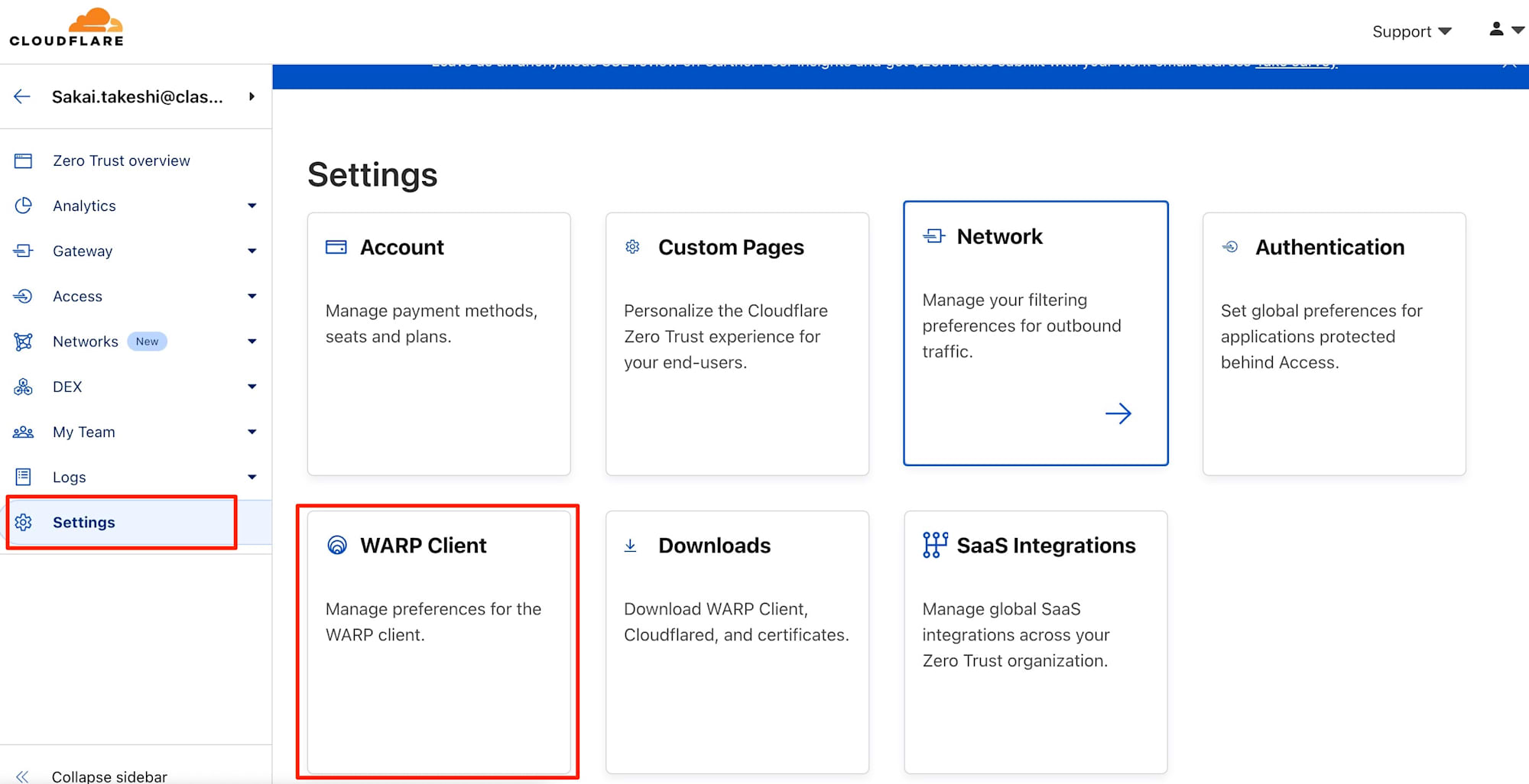Expand the Logs menu arrow
1529x784 pixels.
252,477
